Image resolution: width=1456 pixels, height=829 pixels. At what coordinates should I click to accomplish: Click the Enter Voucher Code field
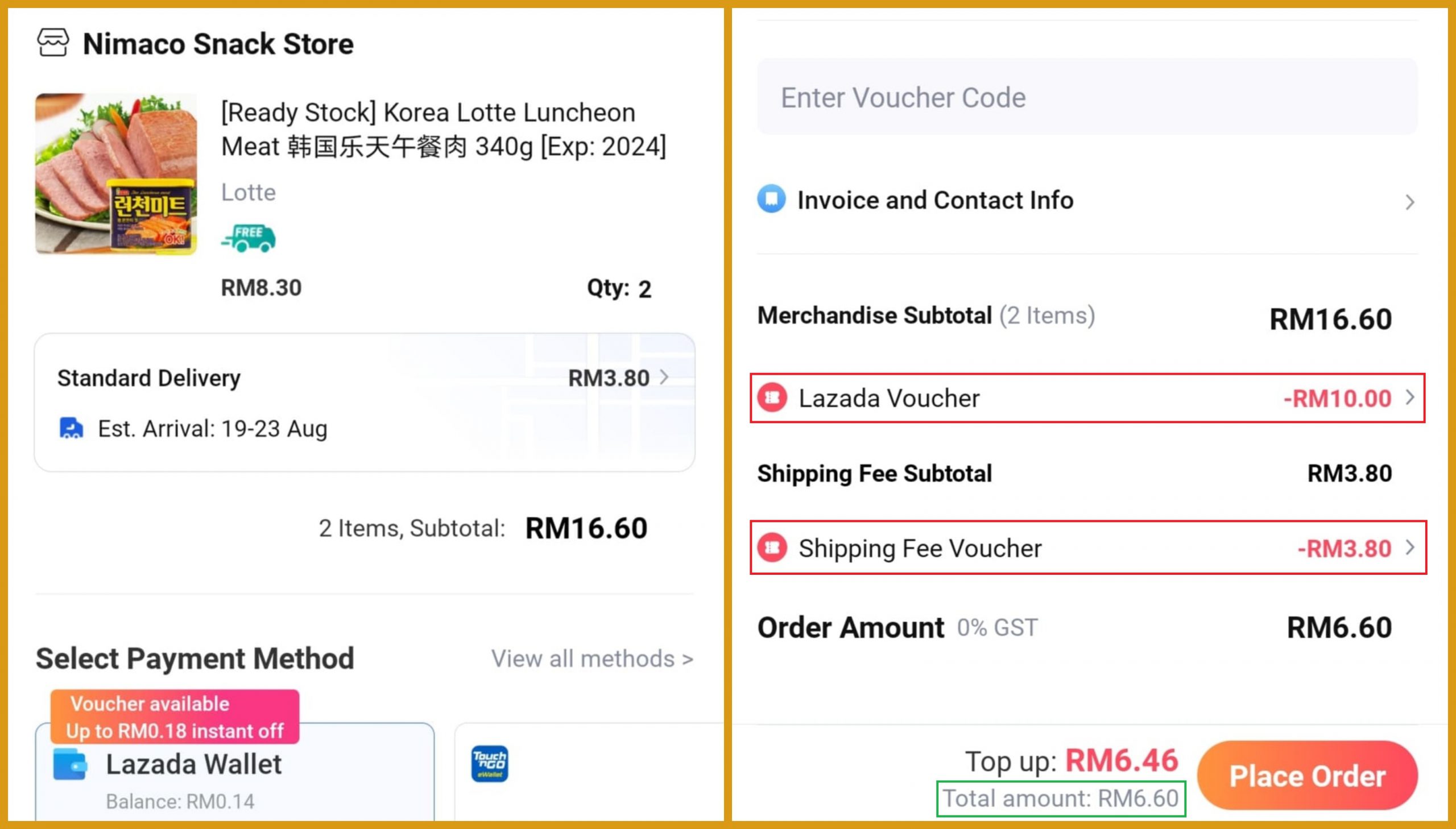click(x=1086, y=97)
